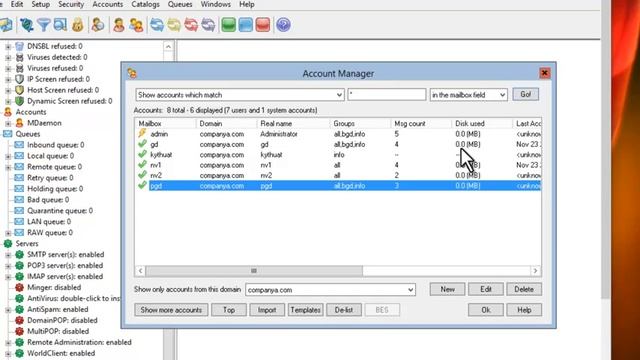This screenshot has width=640, height=360.
Task: Sort accounts by the Msg count column
Action: [421, 123]
